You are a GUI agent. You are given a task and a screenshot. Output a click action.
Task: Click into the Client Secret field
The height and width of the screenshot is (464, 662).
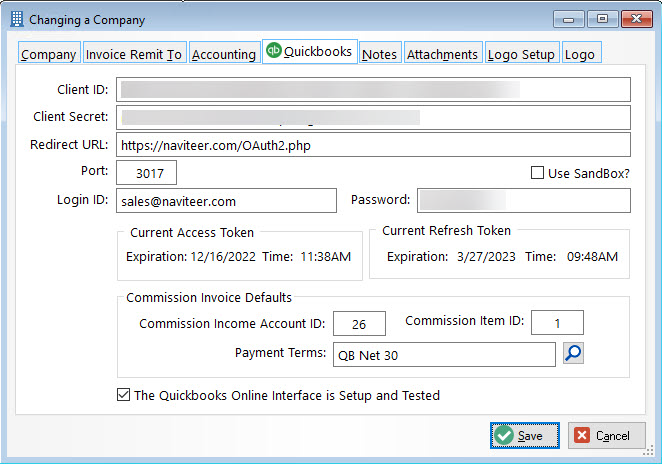pyautogui.click(x=373, y=117)
